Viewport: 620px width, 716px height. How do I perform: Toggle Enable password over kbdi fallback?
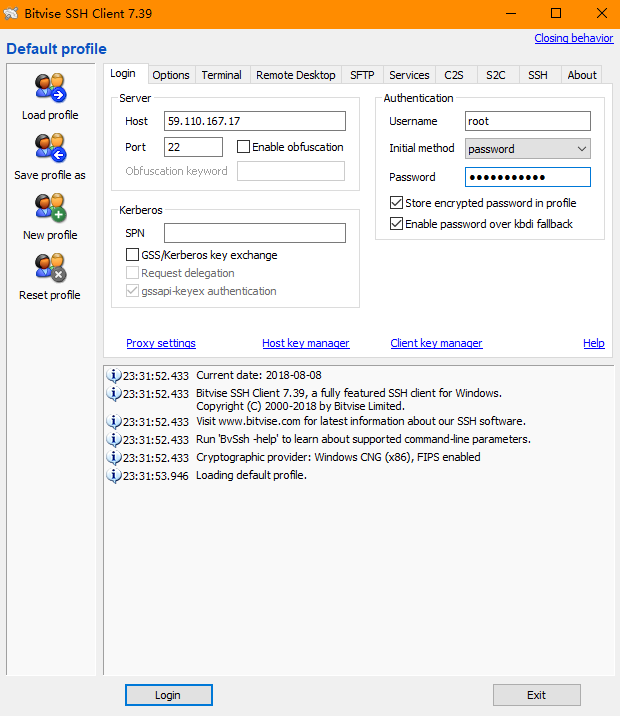tap(396, 223)
